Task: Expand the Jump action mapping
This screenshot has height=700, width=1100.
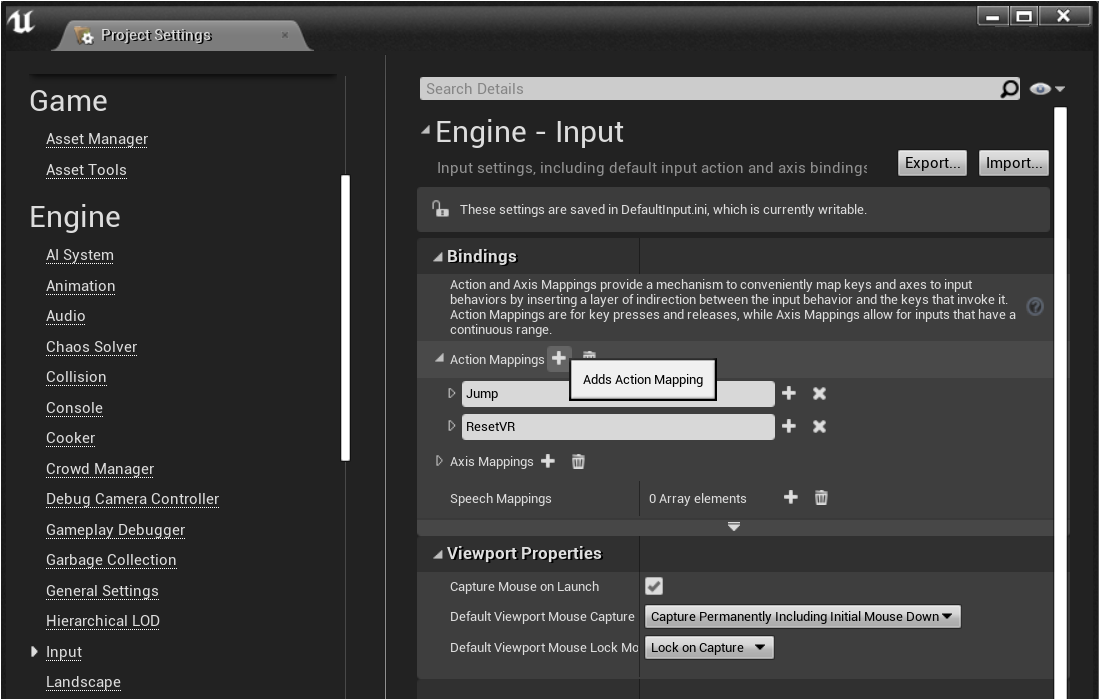Action: point(452,394)
